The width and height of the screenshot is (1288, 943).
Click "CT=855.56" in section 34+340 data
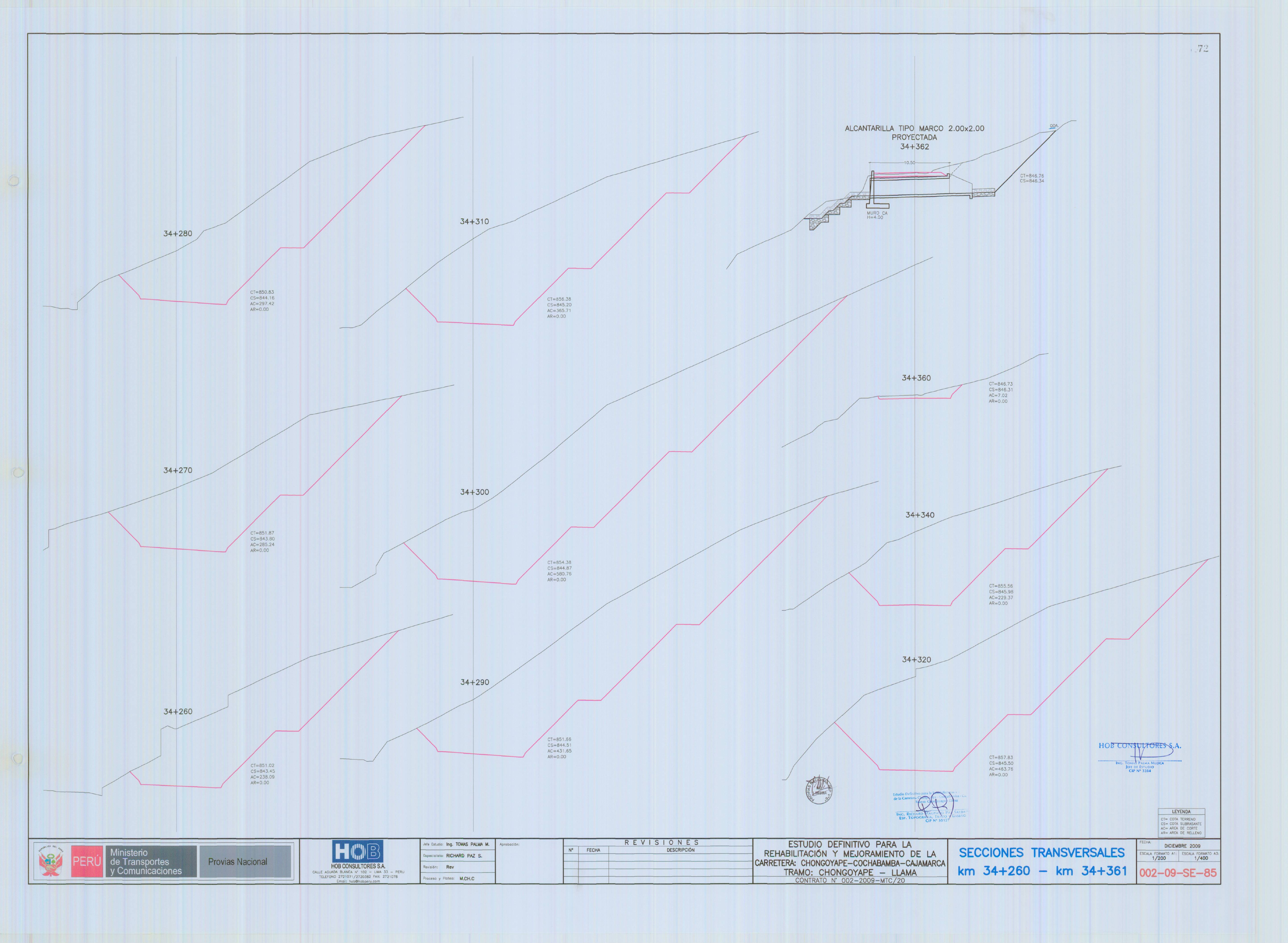[x=1001, y=586]
